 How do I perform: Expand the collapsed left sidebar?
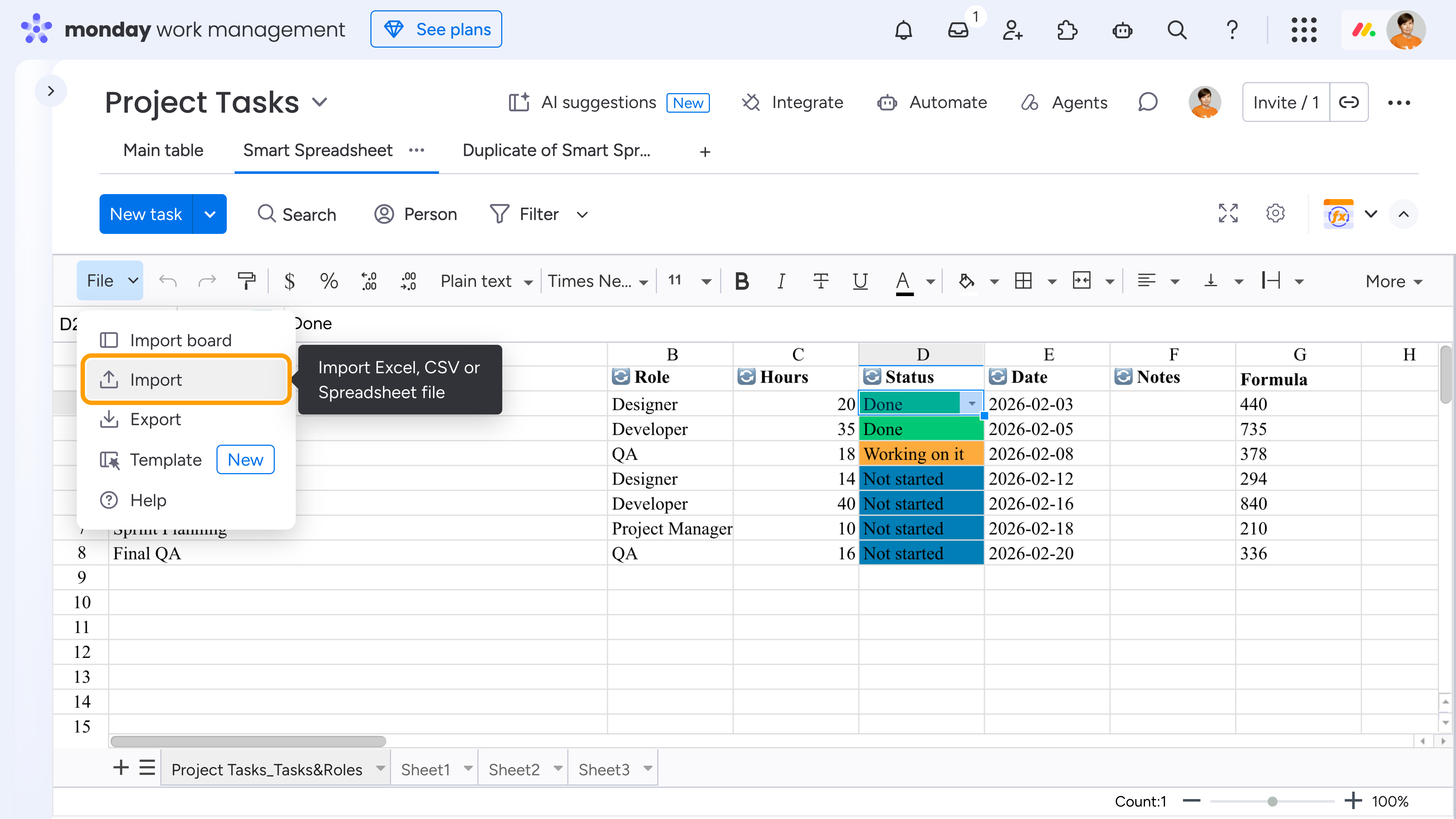(x=51, y=90)
